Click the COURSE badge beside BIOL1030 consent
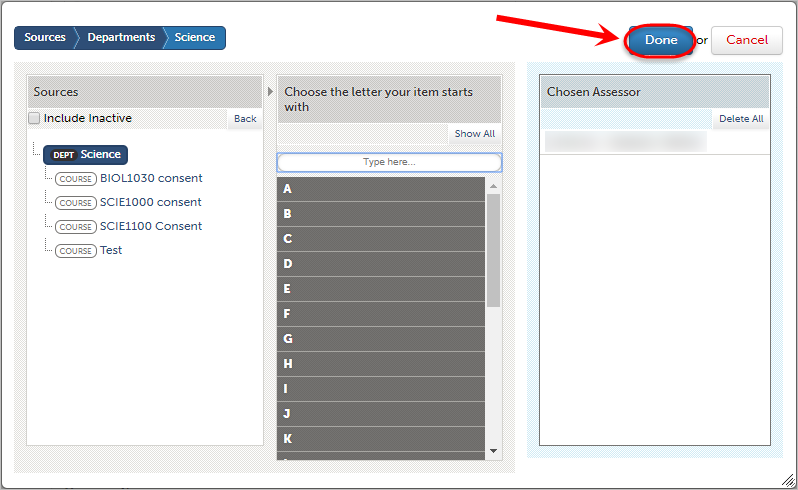This screenshot has width=798, height=490. (76, 179)
